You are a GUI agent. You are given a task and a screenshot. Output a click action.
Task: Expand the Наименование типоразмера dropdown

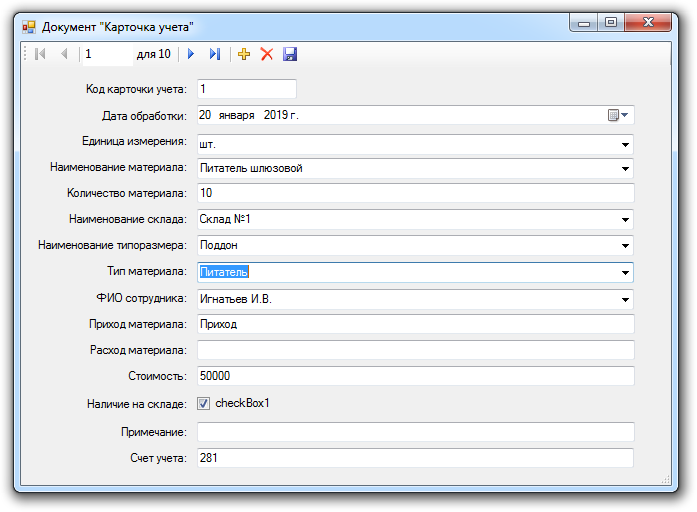point(625,245)
